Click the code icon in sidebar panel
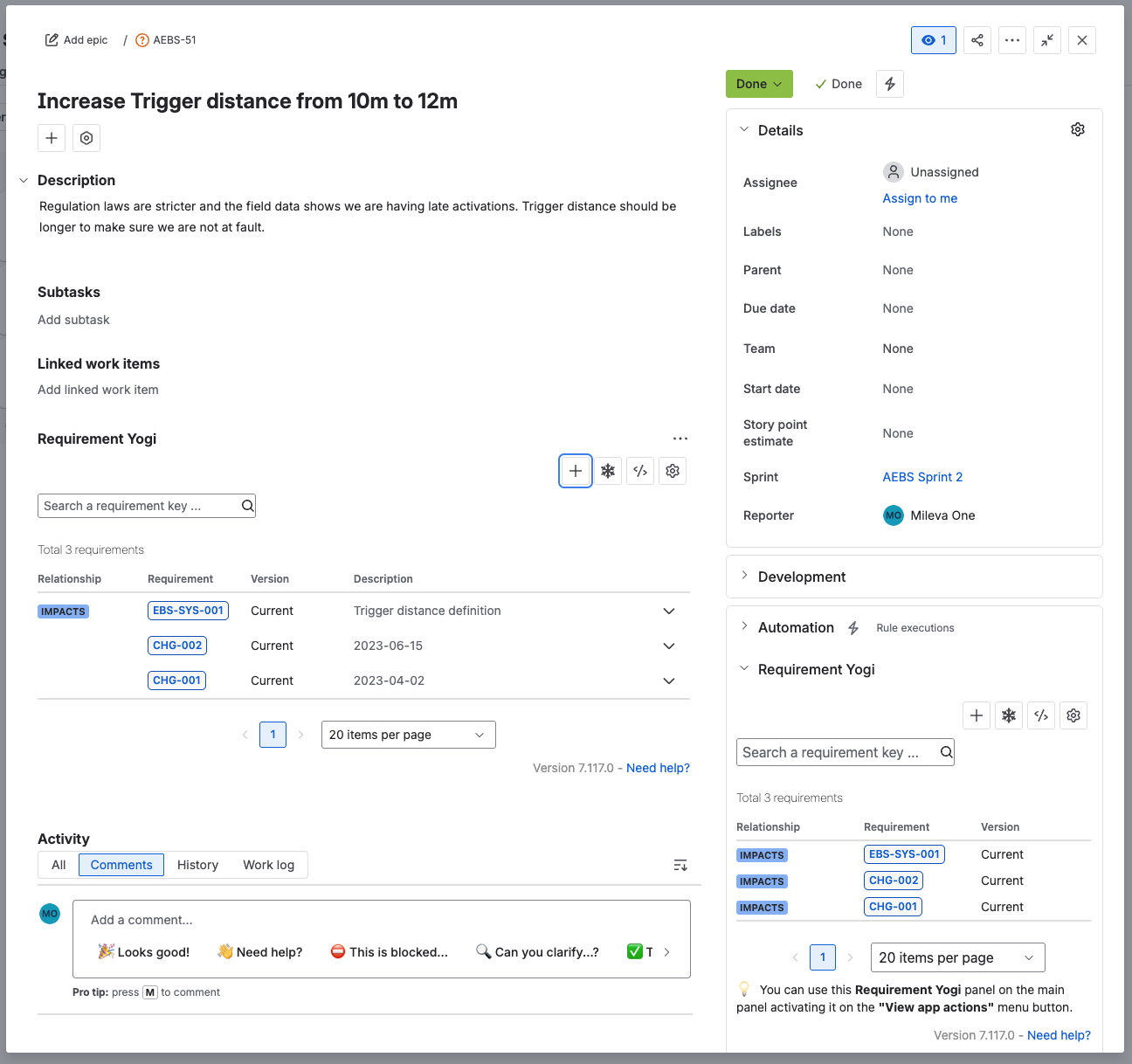The height and width of the screenshot is (1064, 1132). 1041,715
